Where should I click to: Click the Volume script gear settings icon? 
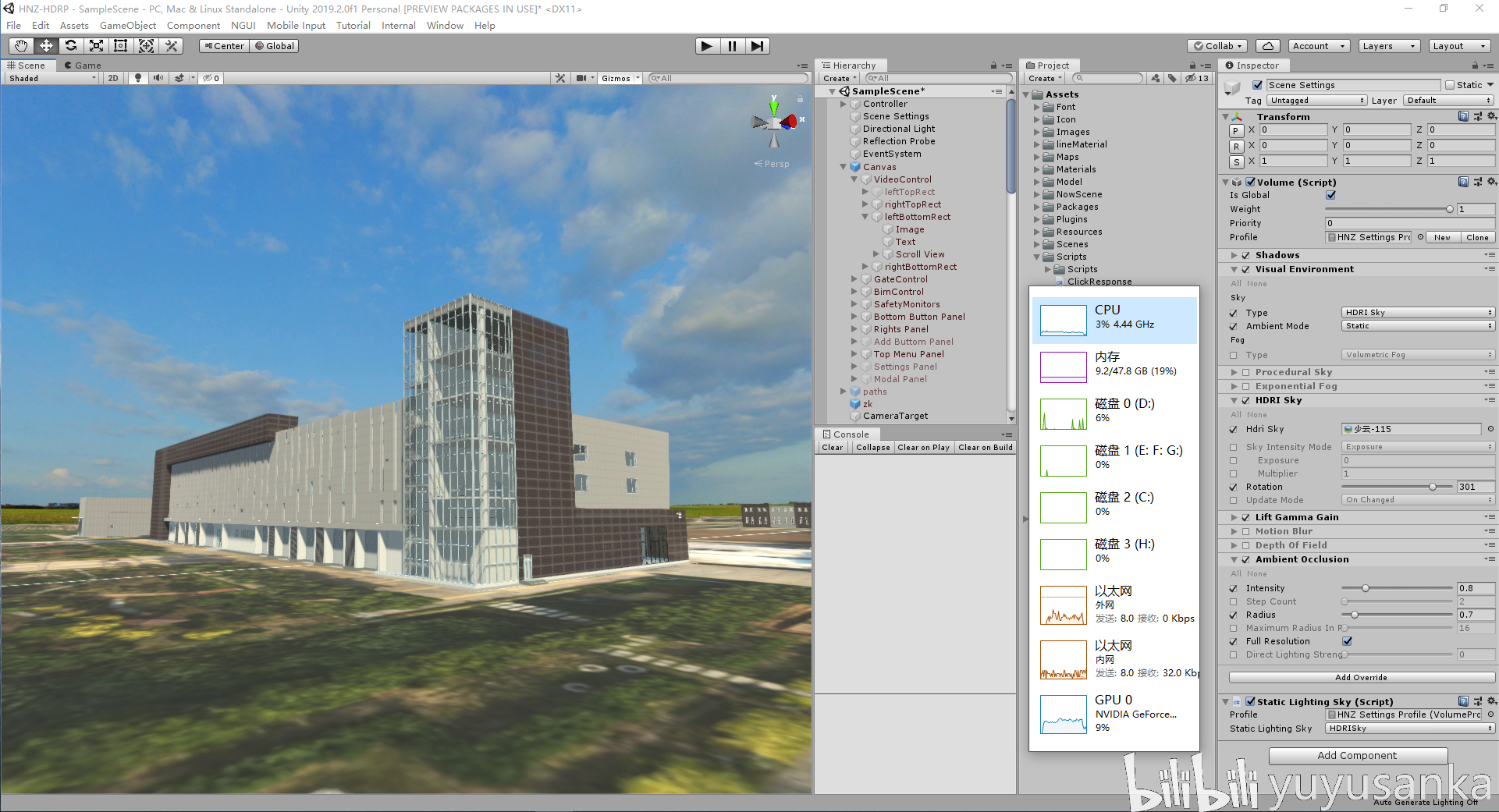click(1492, 181)
